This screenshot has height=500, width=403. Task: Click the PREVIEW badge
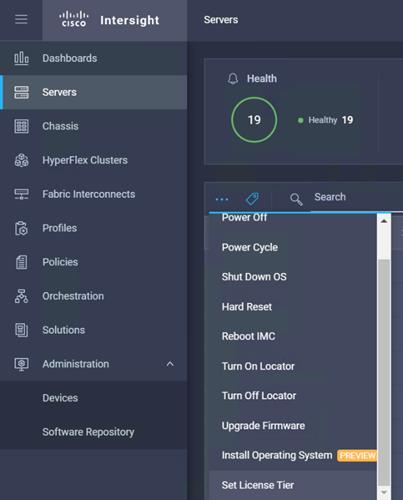(357, 456)
